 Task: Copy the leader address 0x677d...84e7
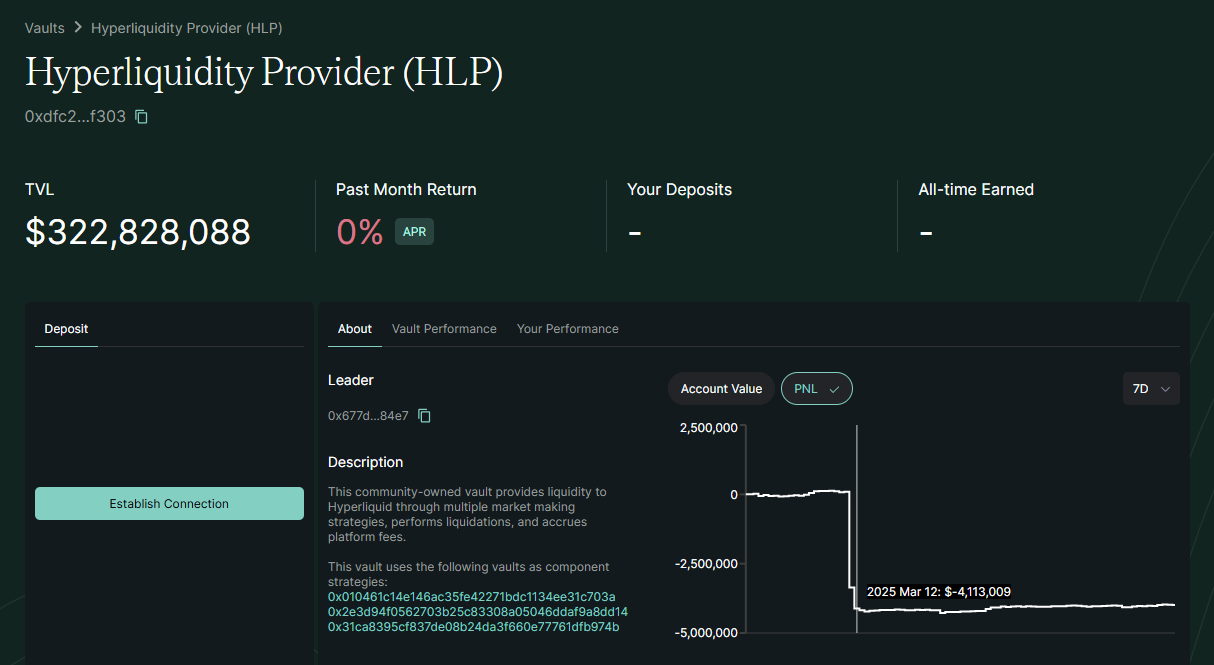coord(424,415)
